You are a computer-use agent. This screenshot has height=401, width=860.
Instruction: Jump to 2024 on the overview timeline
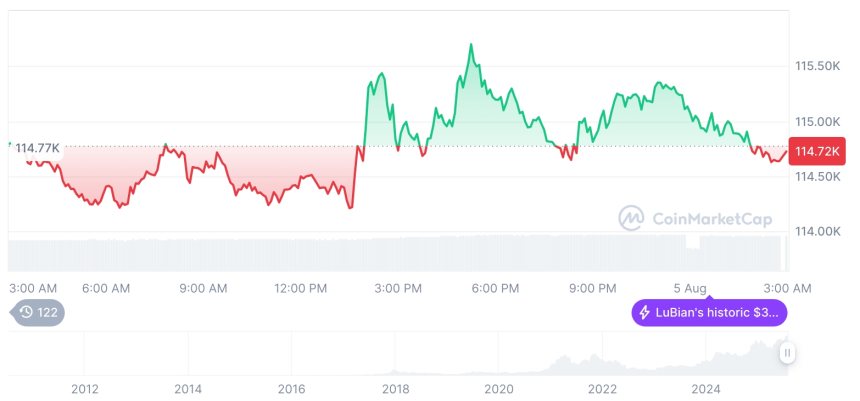coord(706,388)
